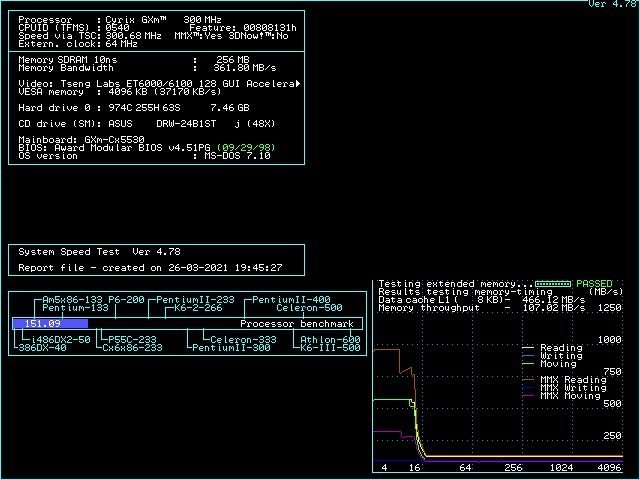Click the MMX Yes 3DNow! No text
Viewport: 640px width, 480px height.
tap(231, 36)
